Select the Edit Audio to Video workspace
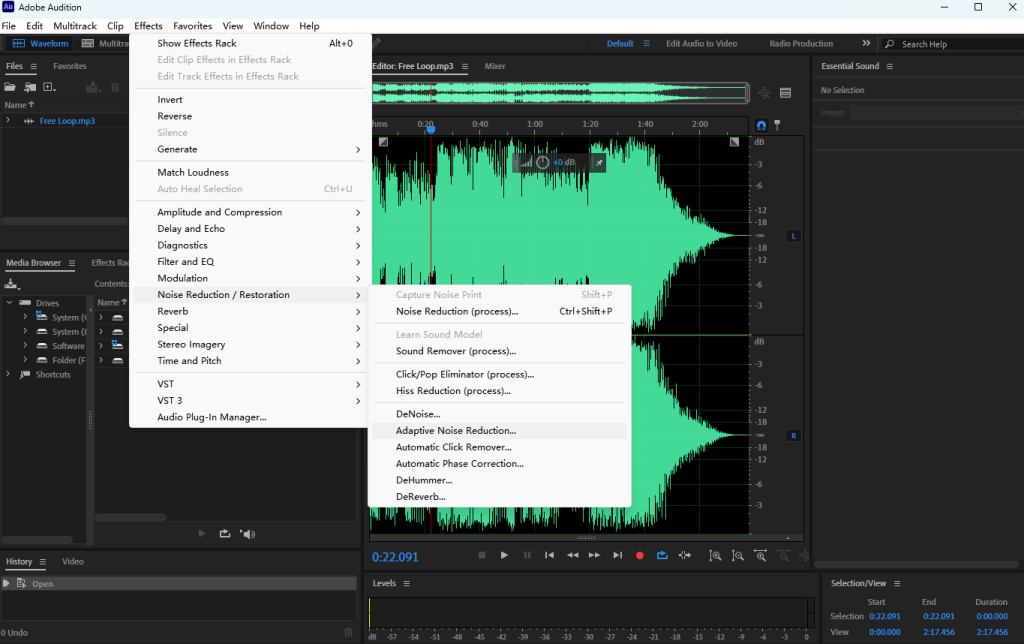The width and height of the screenshot is (1024, 644). 701,44
